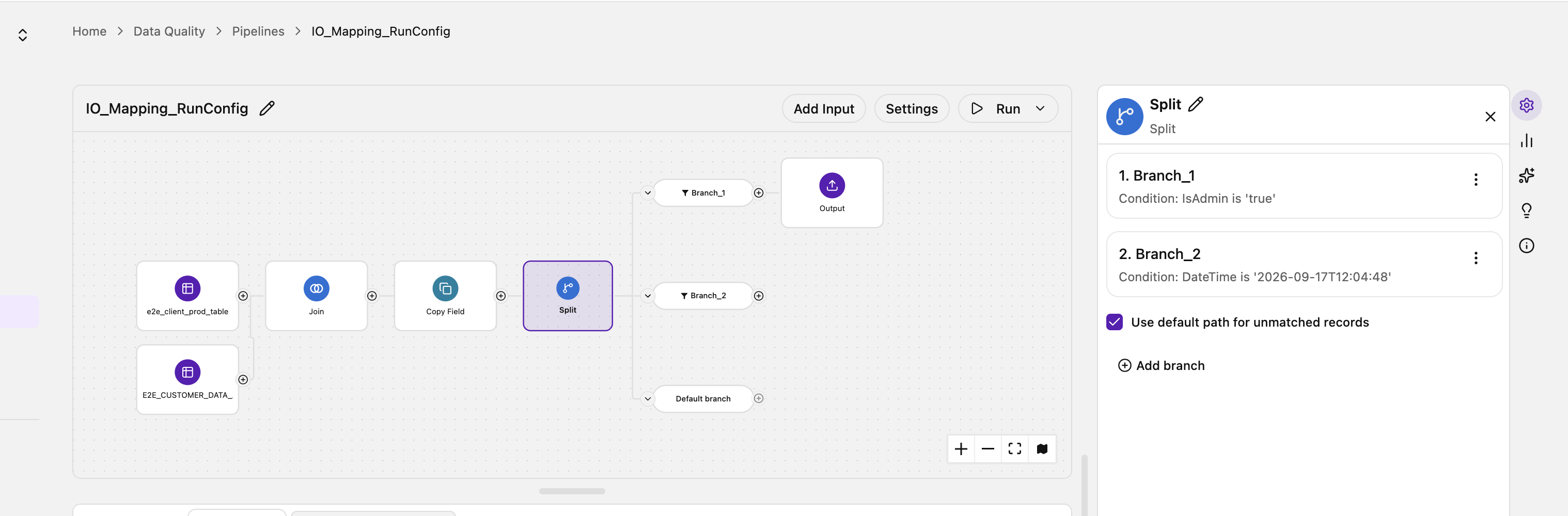The height and width of the screenshot is (516, 1568).
Task: Select the Branch_1 pill on the canvas
Action: (703, 193)
